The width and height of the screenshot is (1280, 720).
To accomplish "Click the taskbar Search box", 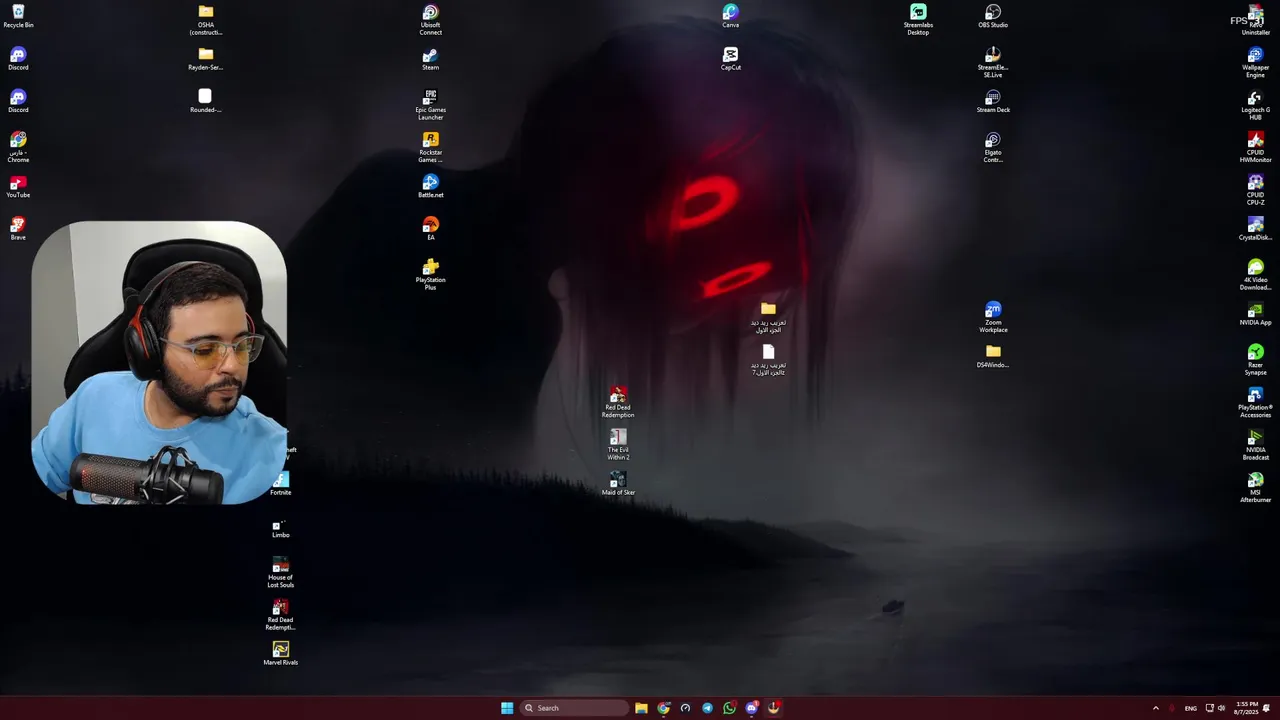I will [x=574, y=708].
